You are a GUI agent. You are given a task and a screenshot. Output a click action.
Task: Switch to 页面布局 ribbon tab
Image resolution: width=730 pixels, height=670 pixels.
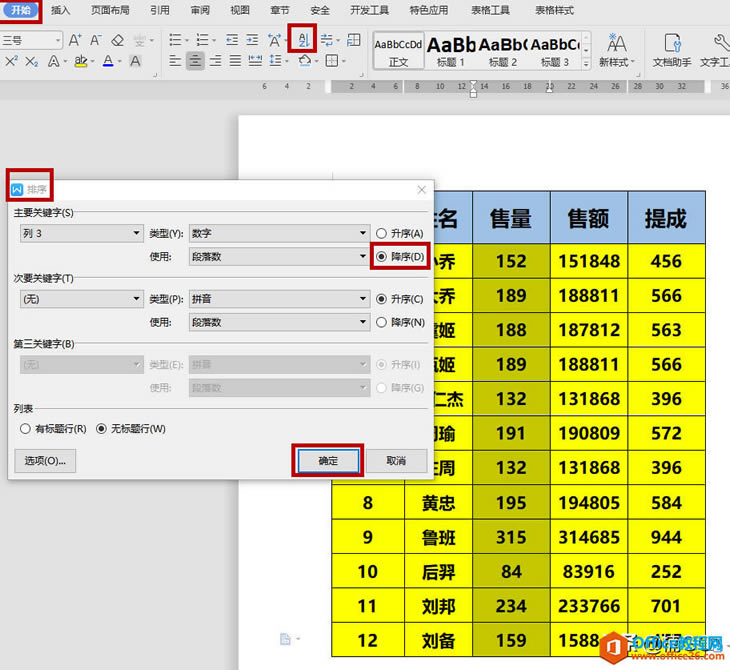coord(110,10)
